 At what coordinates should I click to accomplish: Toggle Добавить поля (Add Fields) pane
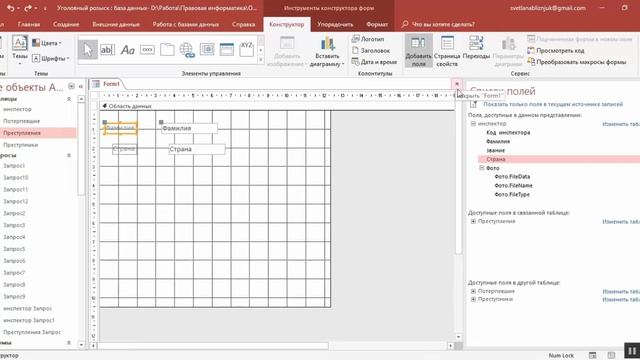(x=418, y=51)
